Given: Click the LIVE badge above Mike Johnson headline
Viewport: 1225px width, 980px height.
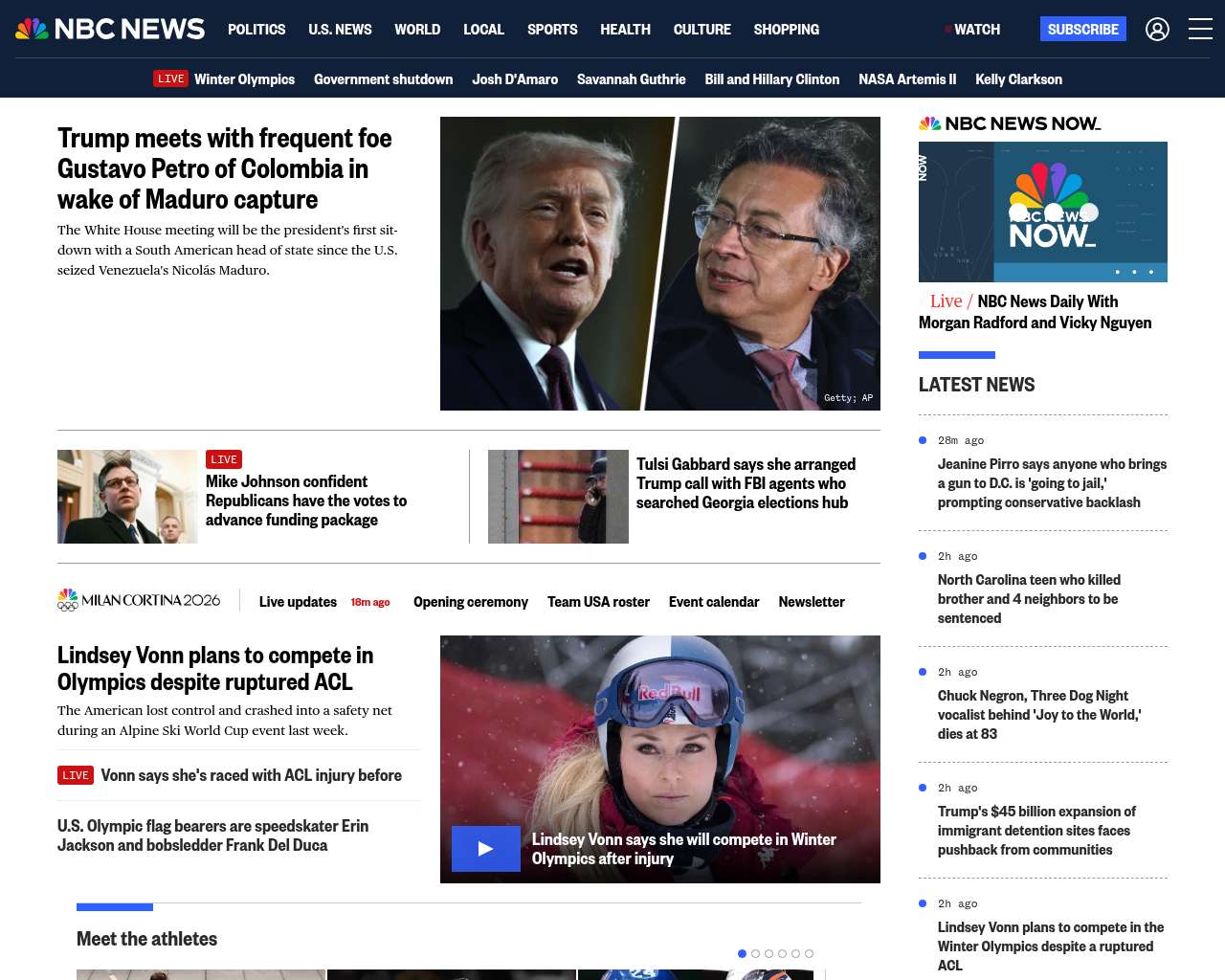Looking at the screenshot, I should [224, 459].
